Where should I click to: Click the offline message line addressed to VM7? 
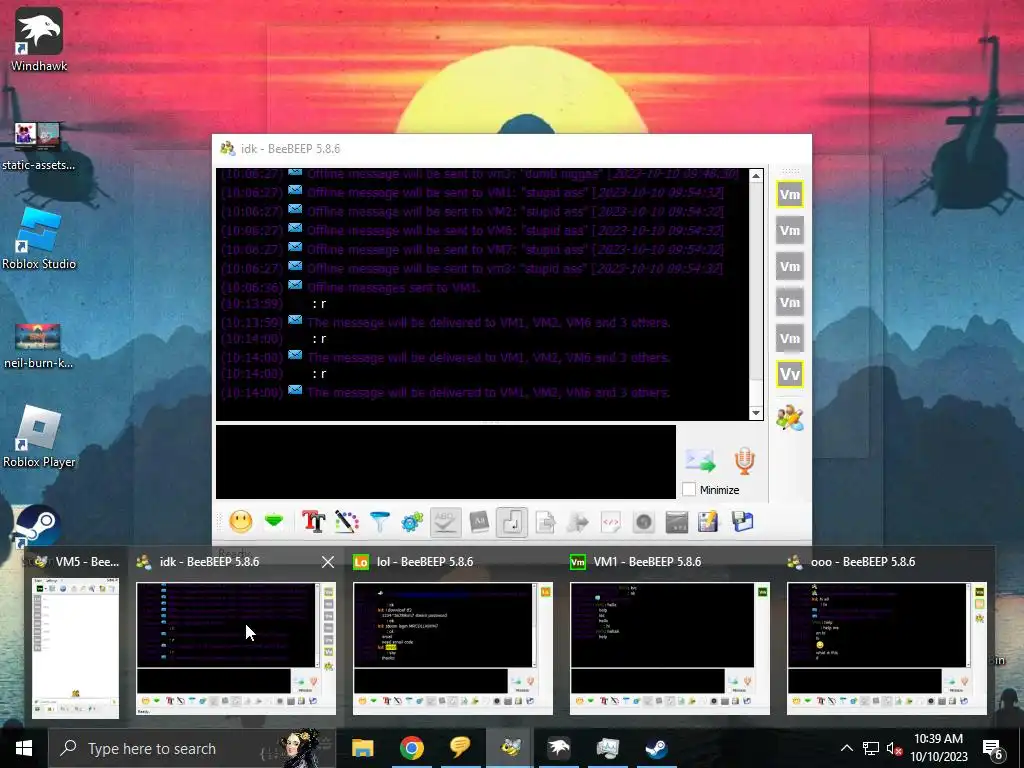(515, 249)
